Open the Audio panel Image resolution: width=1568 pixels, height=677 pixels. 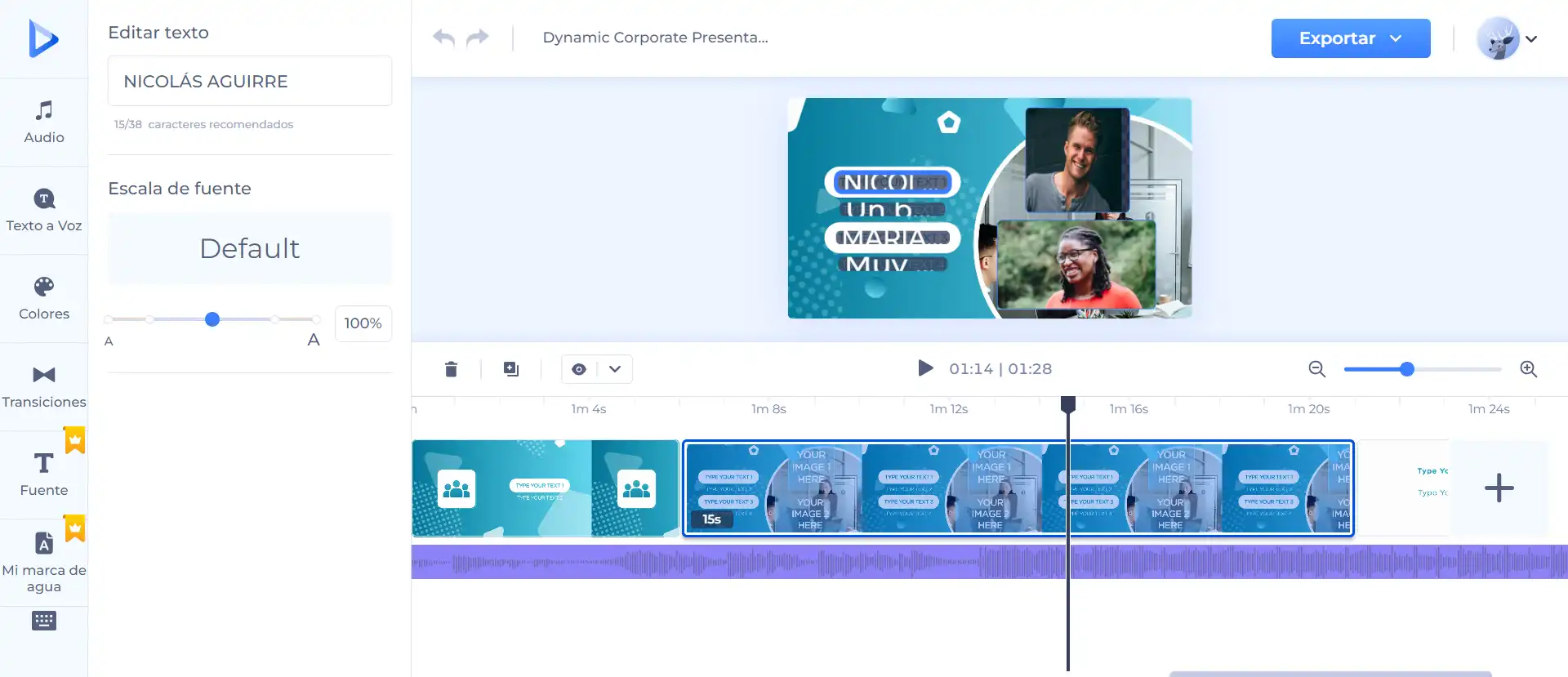(x=44, y=122)
